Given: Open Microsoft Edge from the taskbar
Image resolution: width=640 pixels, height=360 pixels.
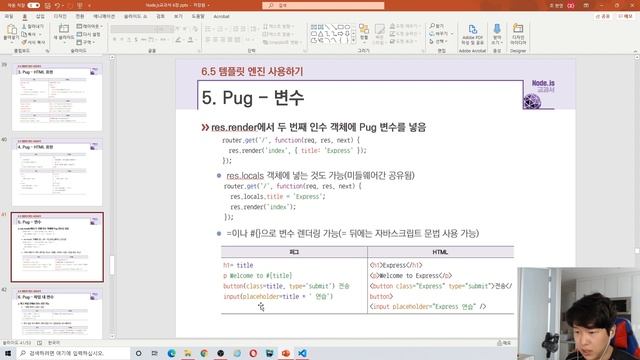Looking at the screenshot, I should [x=171, y=353].
